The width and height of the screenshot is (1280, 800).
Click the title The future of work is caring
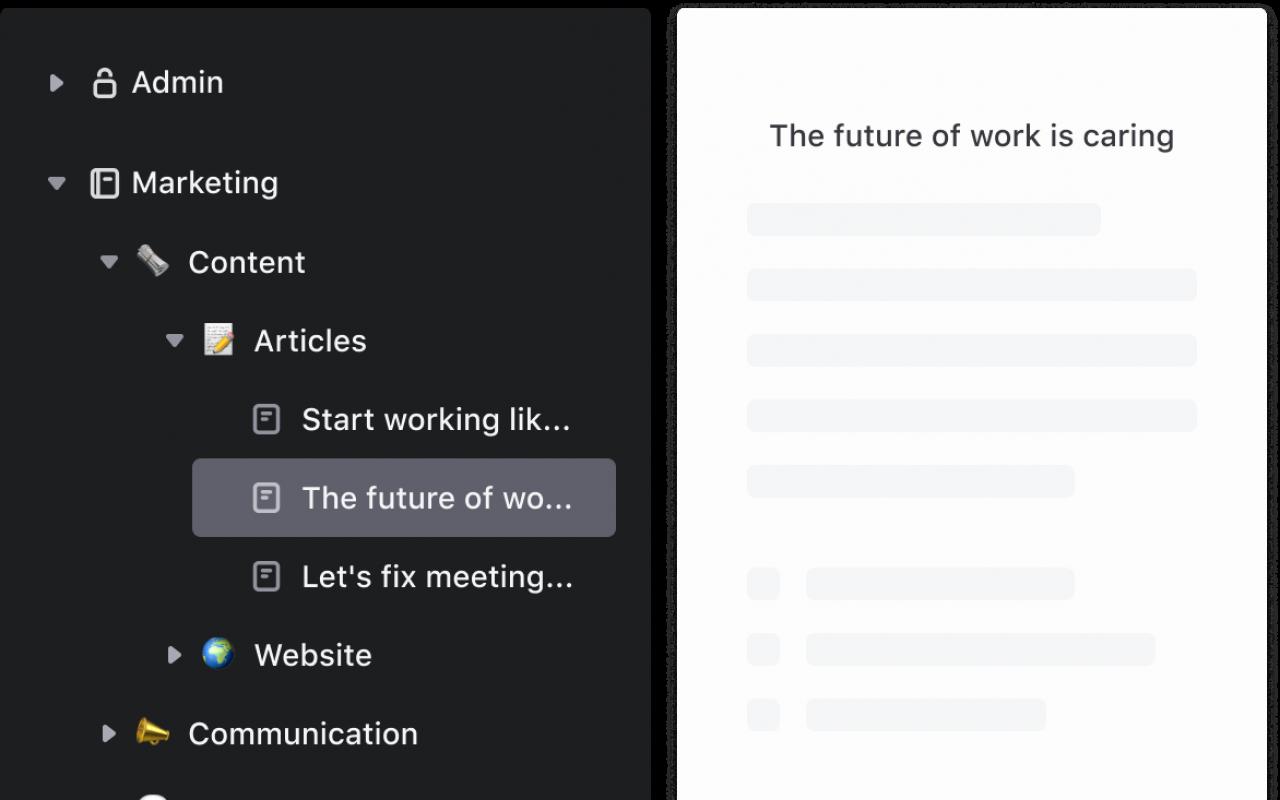pos(972,136)
